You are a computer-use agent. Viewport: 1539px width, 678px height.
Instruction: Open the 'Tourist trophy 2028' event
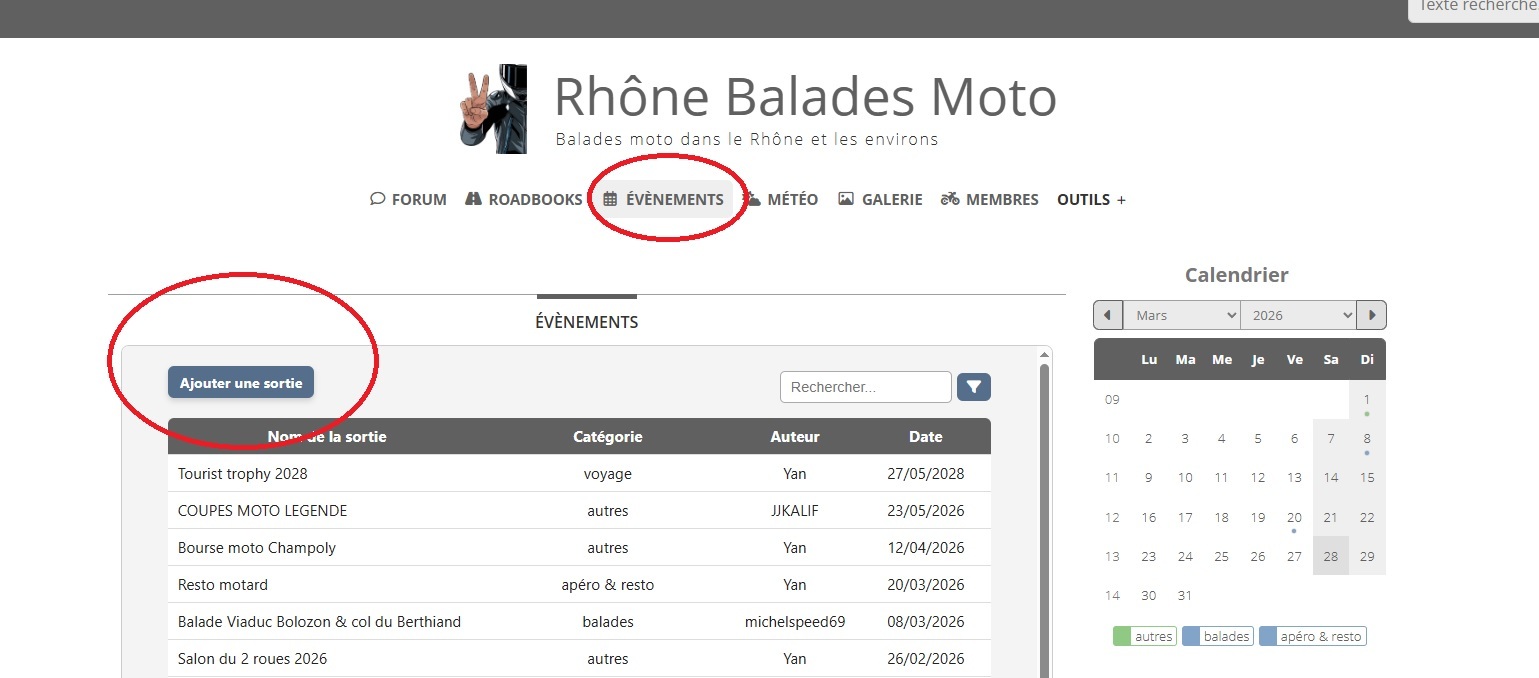point(243,473)
